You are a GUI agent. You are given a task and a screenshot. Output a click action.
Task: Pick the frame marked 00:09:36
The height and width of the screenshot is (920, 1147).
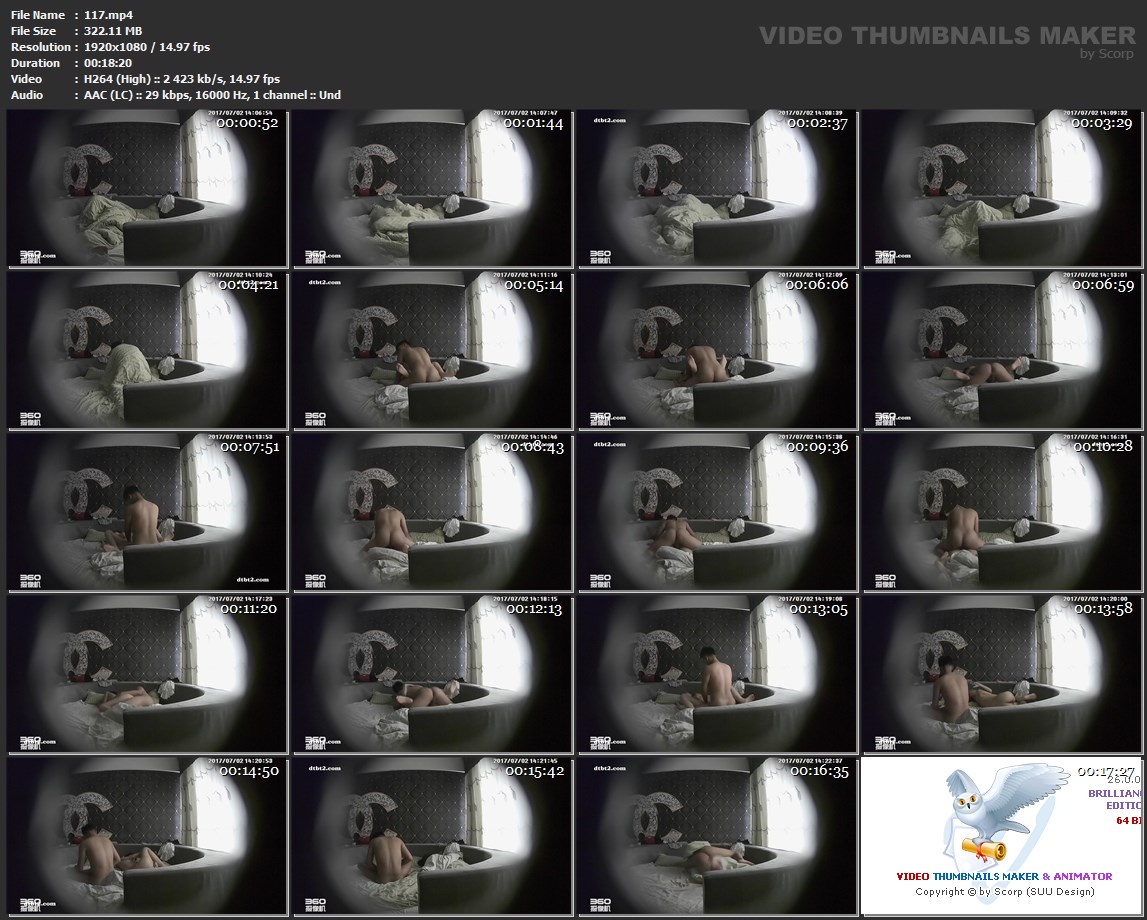point(718,512)
